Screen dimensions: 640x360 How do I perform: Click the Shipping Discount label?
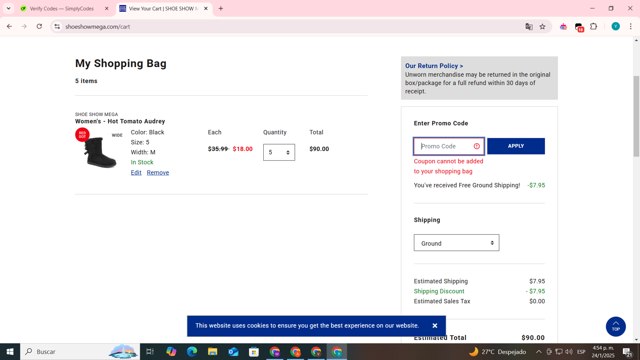439,291
